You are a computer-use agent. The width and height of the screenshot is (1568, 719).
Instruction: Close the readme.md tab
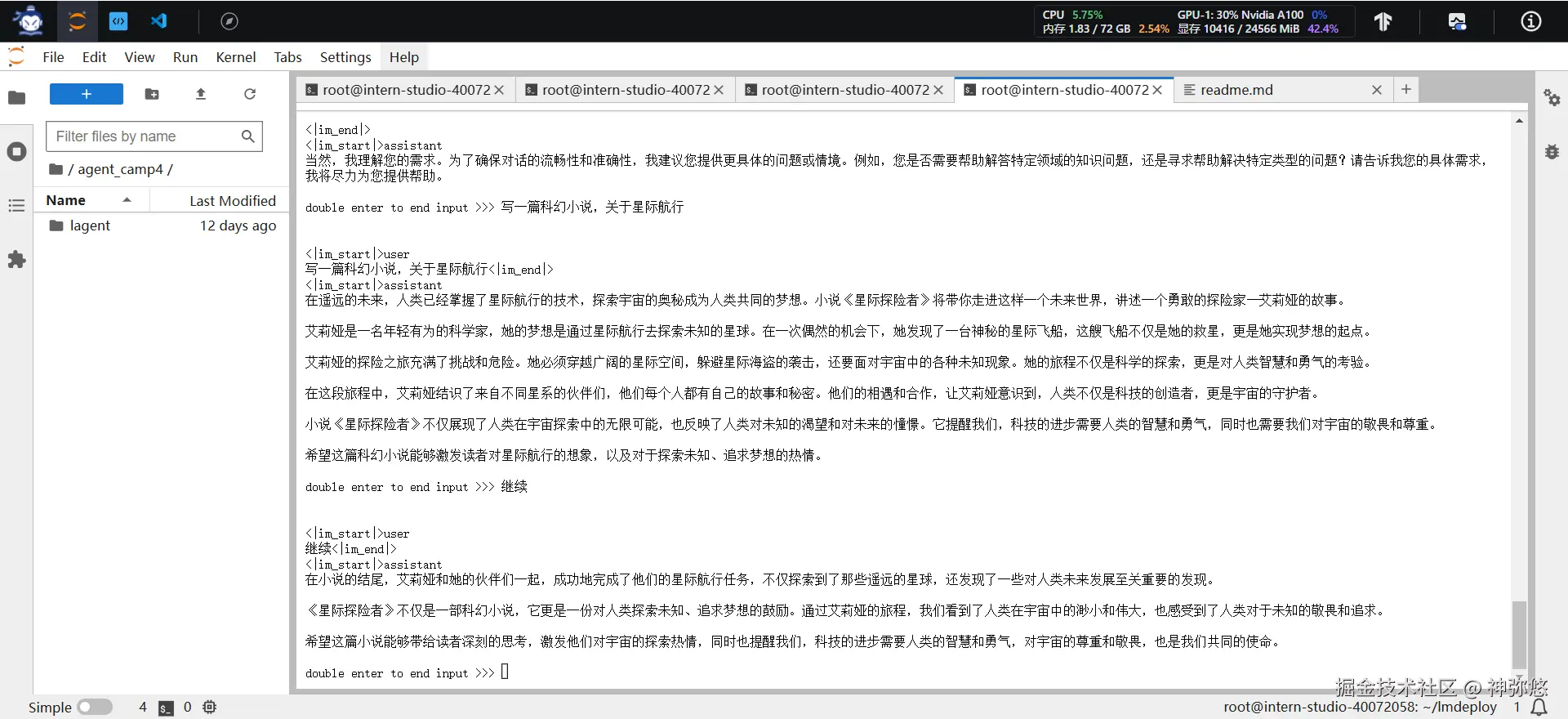click(x=1377, y=90)
